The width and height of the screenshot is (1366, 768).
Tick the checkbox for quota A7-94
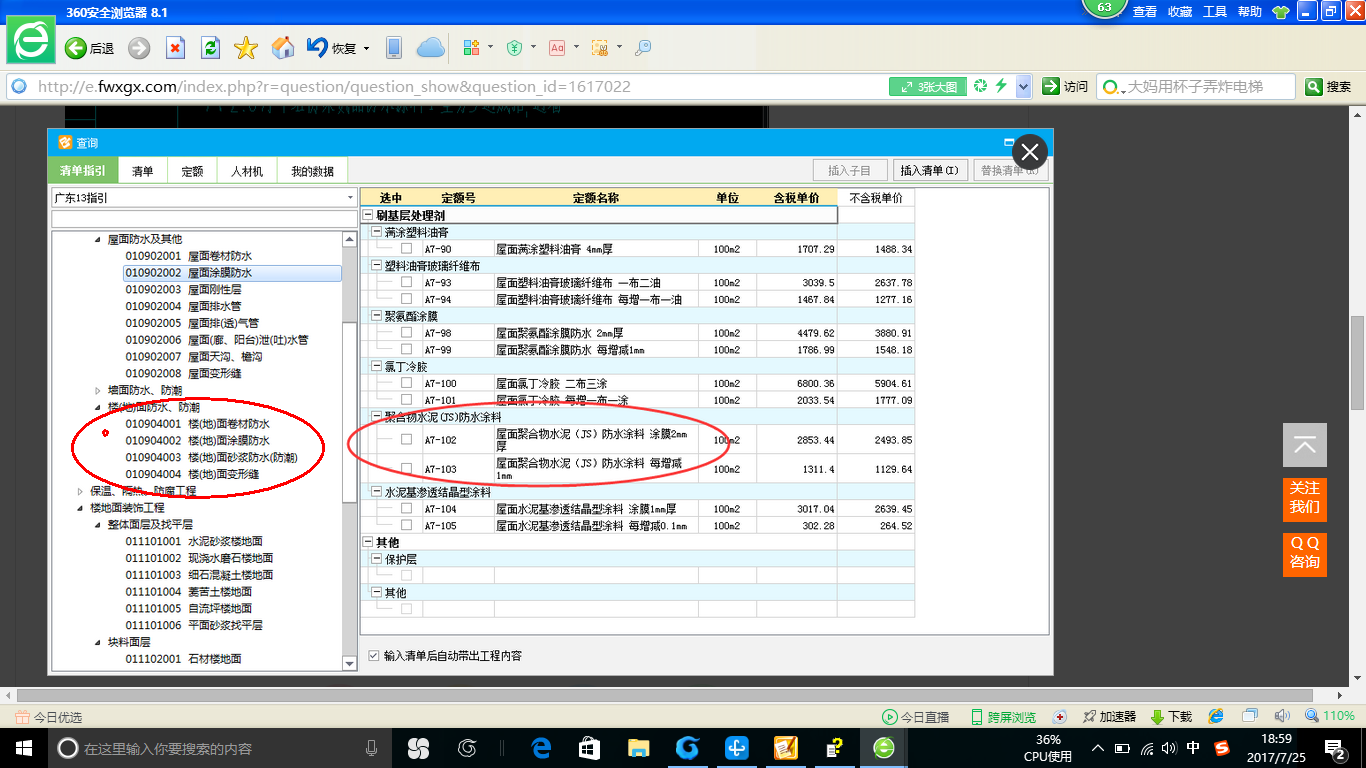tap(406, 299)
